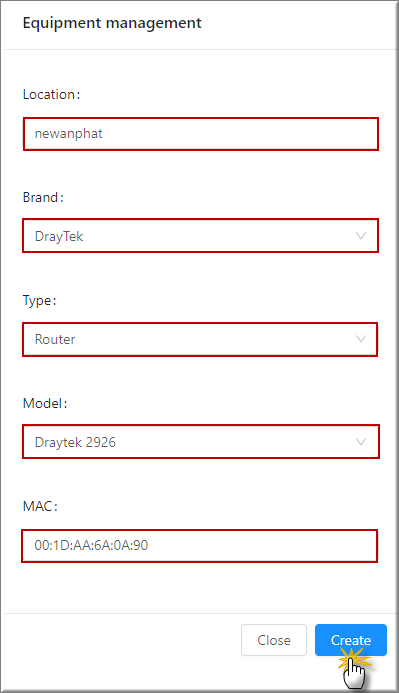Viewport: 399px width, 693px height.
Task: Click the Close button
Action: click(274, 640)
